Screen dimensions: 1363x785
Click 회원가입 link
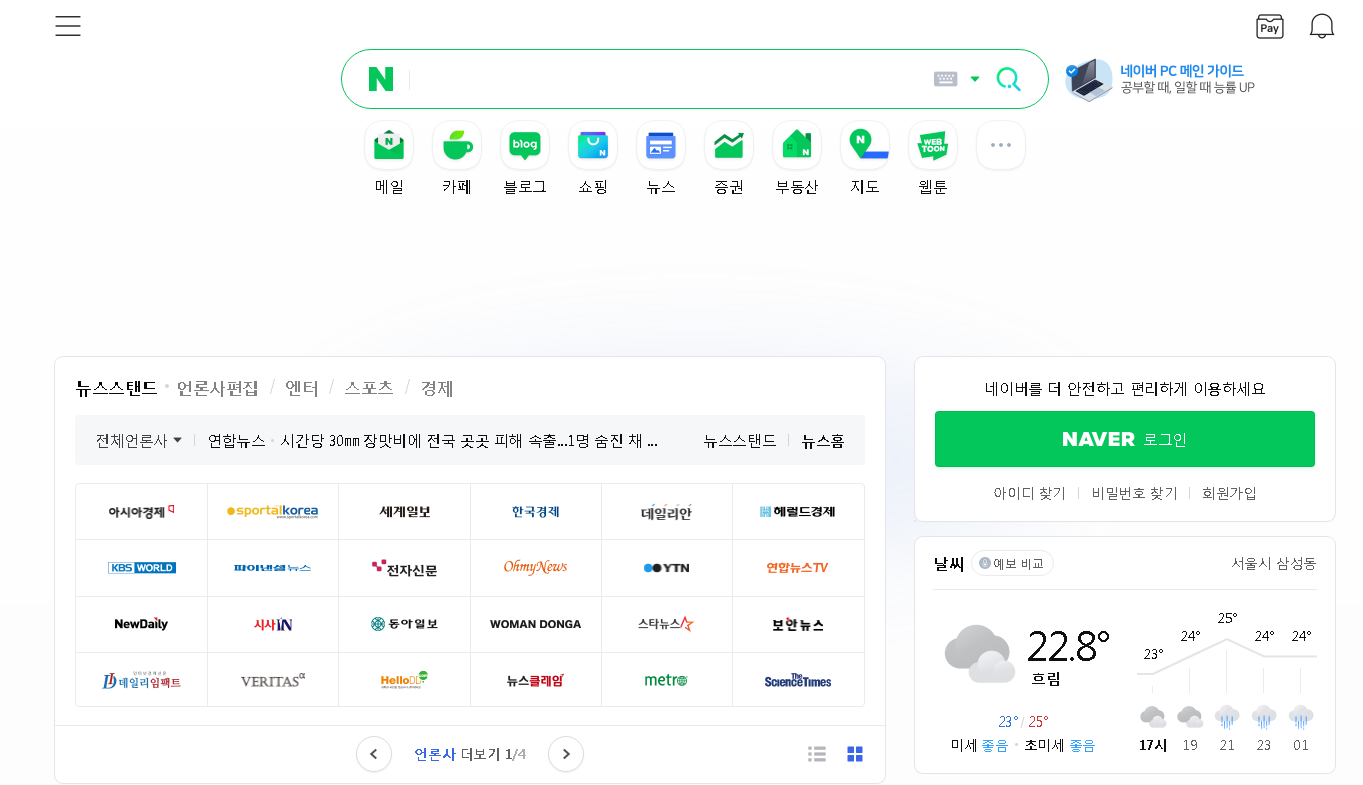(x=1229, y=493)
